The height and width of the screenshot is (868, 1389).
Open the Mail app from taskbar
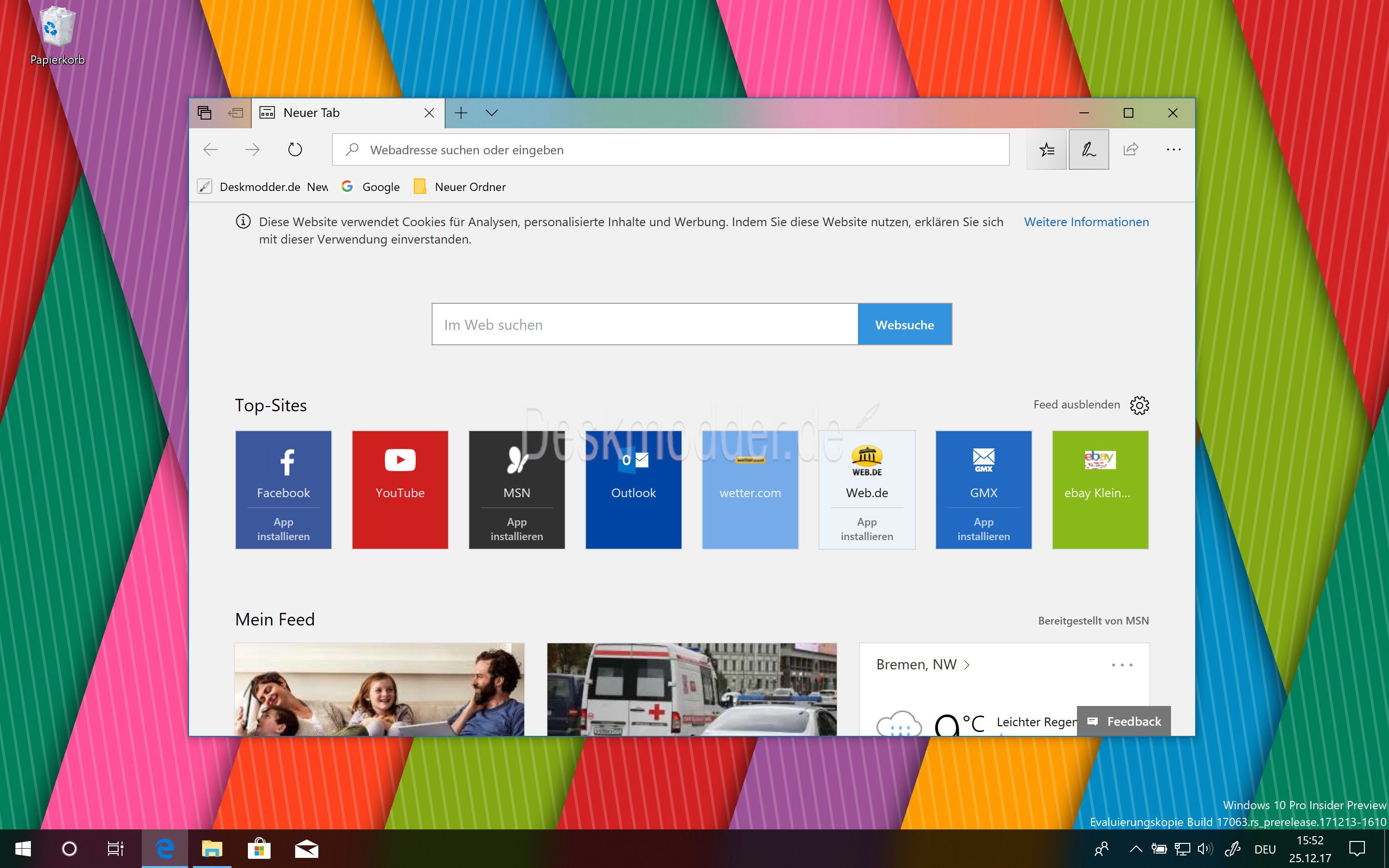point(307,849)
